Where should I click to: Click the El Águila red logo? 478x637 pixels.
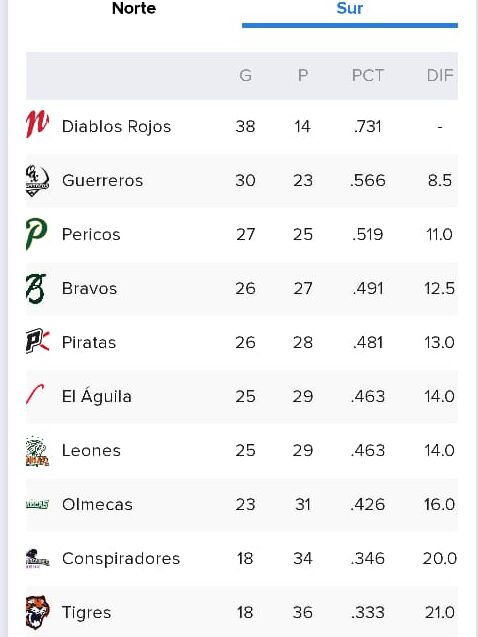[35, 394]
